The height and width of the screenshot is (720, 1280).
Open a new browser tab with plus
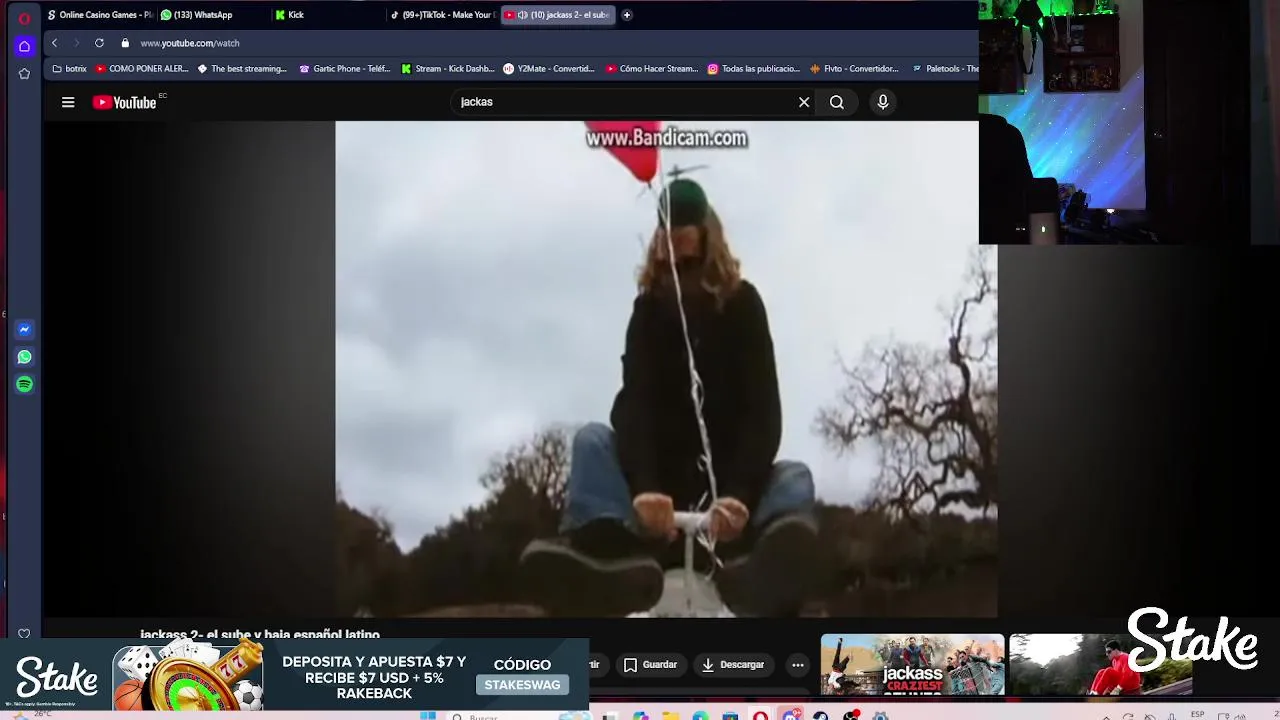(x=627, y=15)
